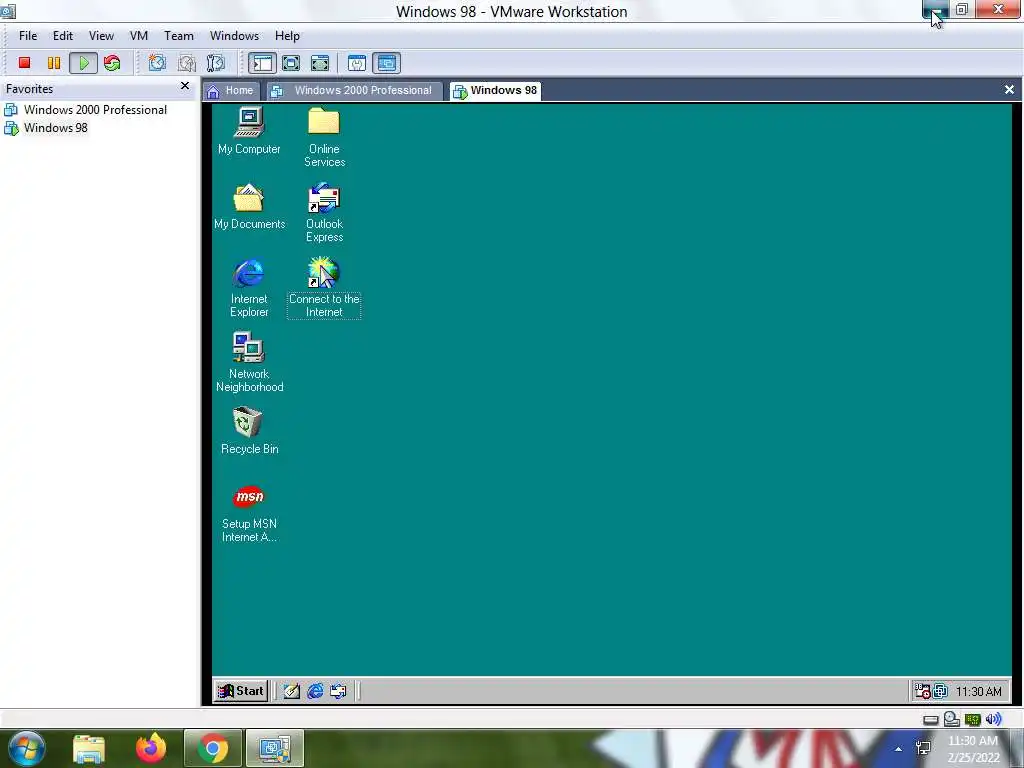Image resolution: width=1024 pixels, height=768 pixels.
Task: Open the Windows 7 Start orb
Action: coord(26,748)
